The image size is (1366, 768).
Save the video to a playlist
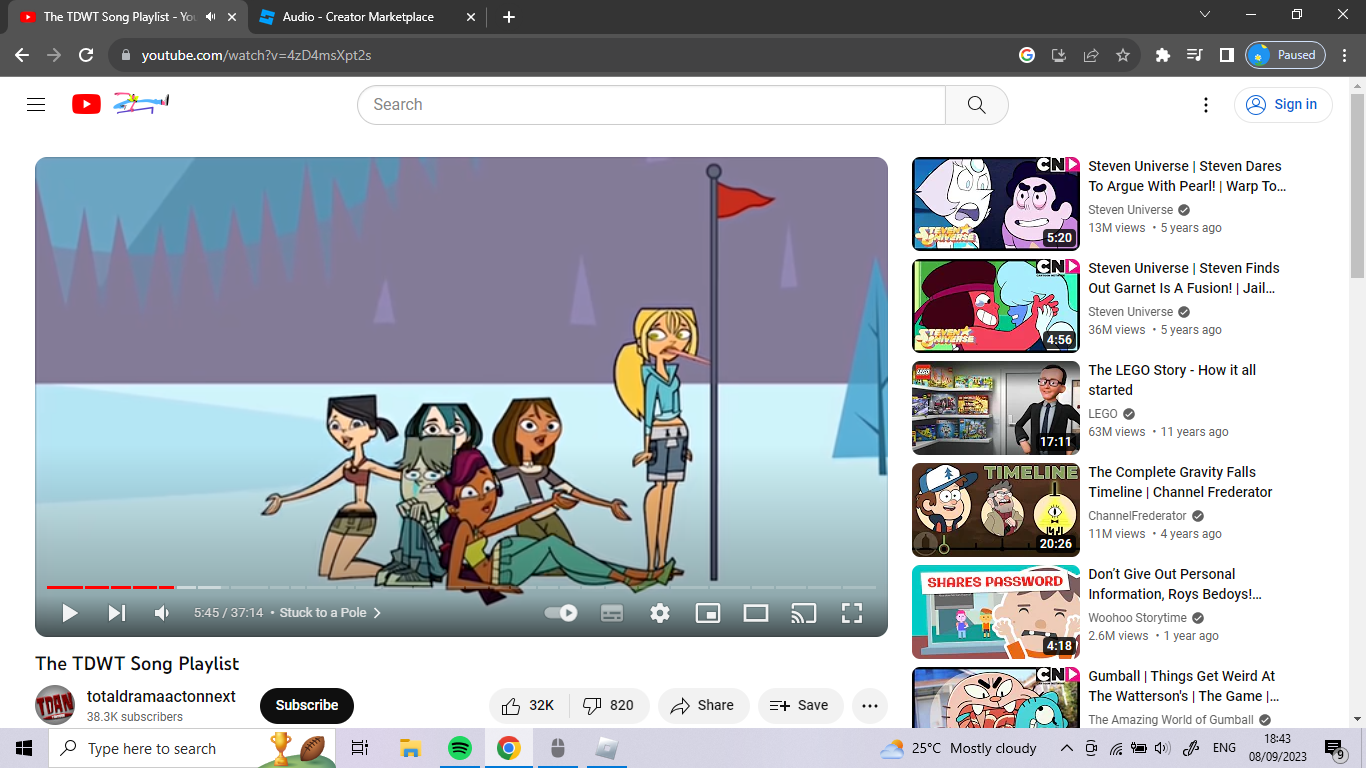pyautogui.click(x=800, y=705)
